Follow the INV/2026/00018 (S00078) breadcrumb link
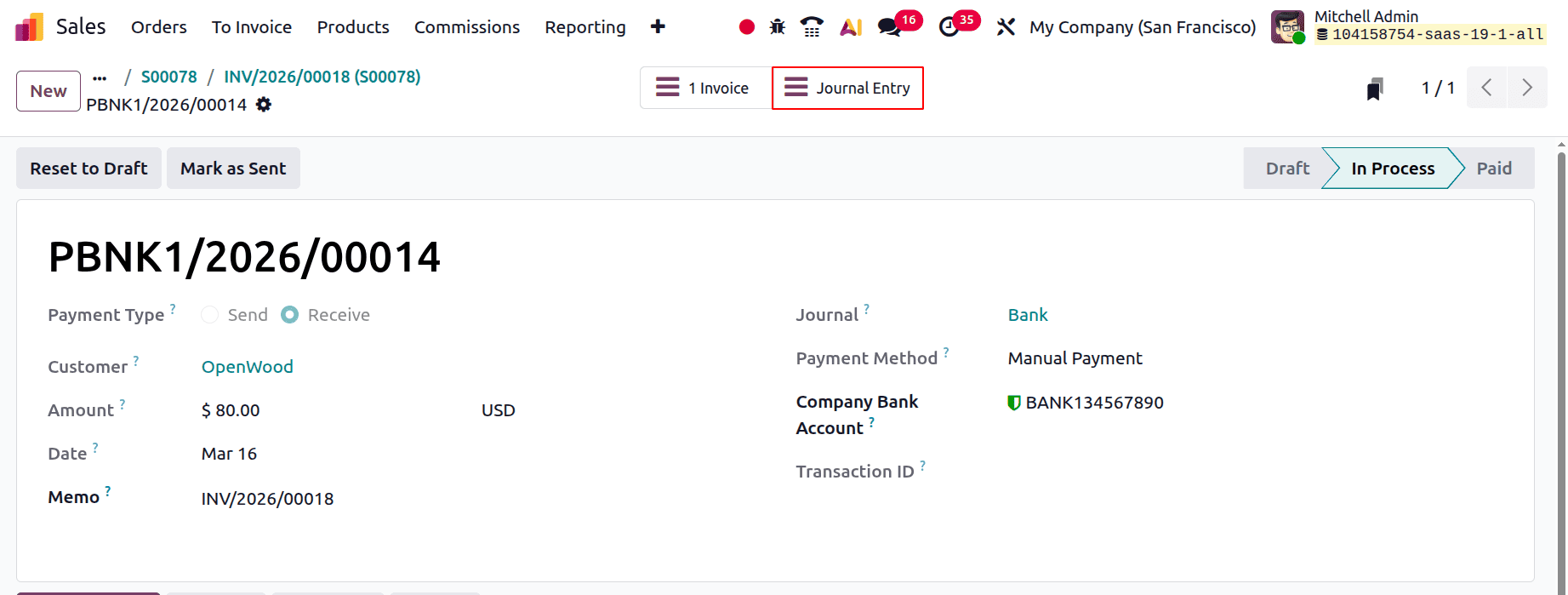The height and width of the screenshot is (595, 1568). click(322, 77)
